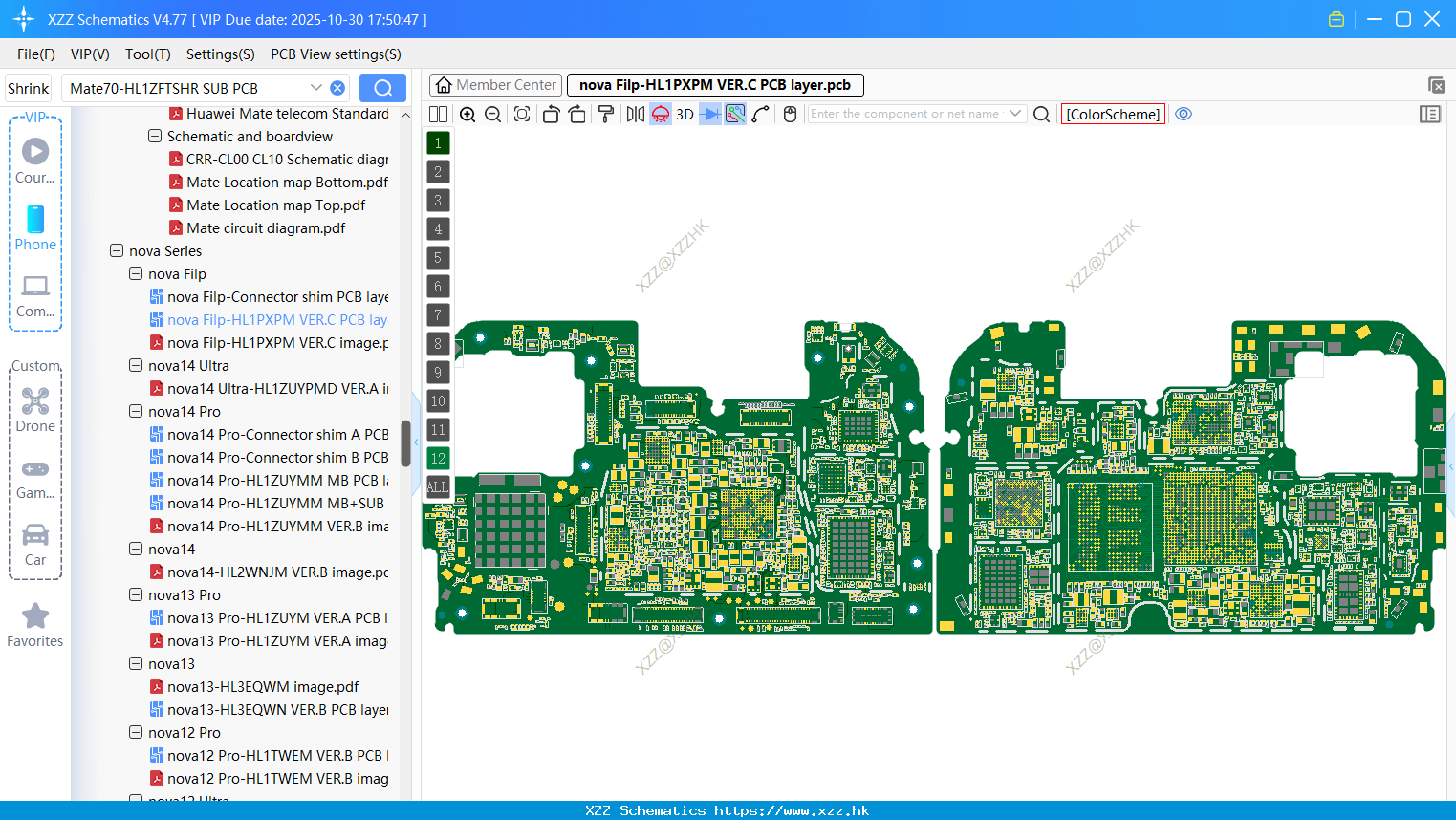Collapse nova13 Pro node
This screenshot has height=820, width=1456.
[x=136, y=595]
